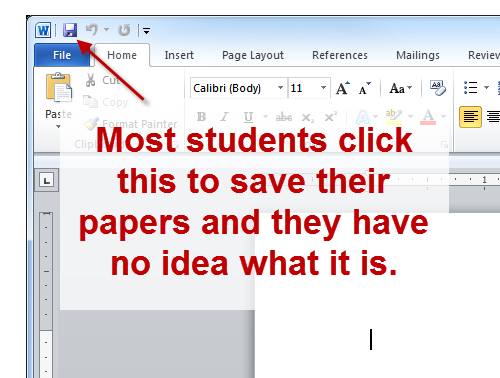
Task: Switch to the Home tab
Action: (122, 55)
